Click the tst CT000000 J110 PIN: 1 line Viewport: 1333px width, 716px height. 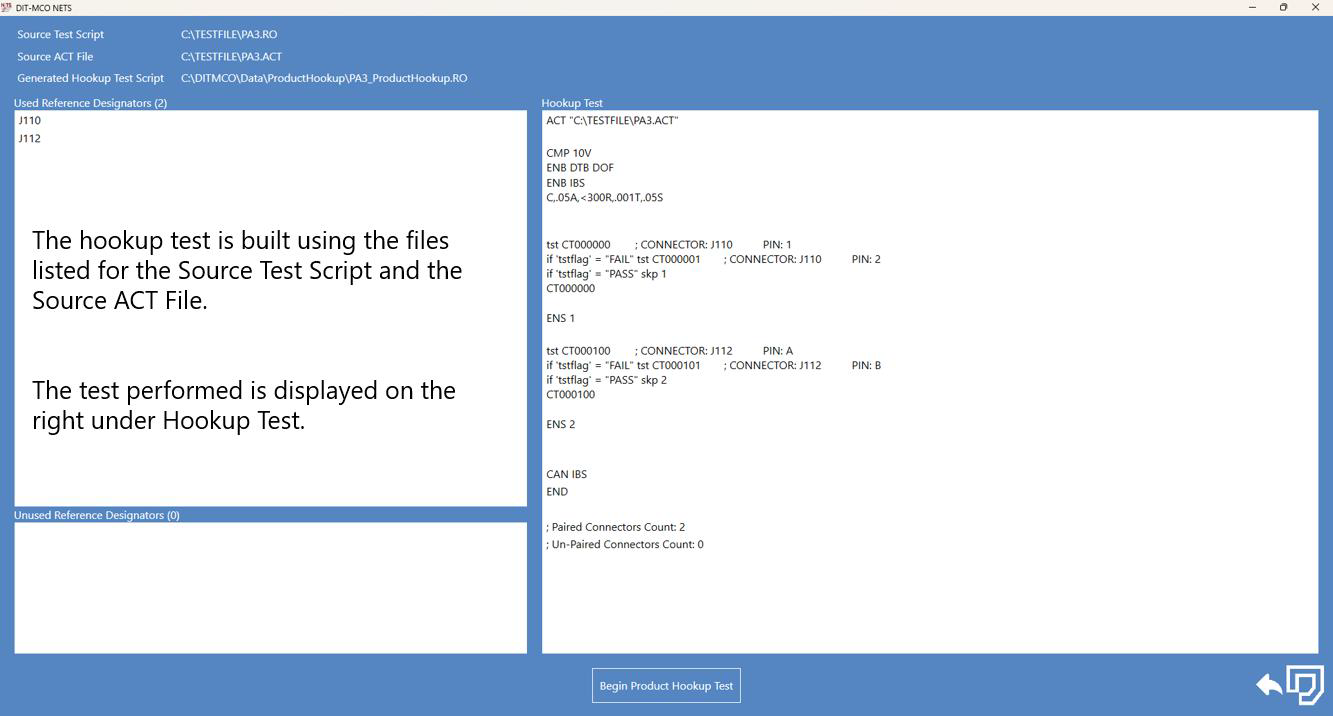tap(669, 244)
